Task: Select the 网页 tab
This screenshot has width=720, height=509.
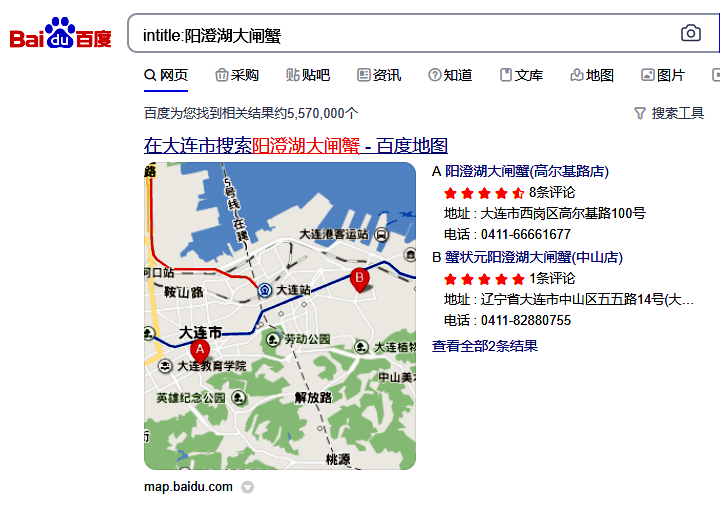Action: coord(166,75)
